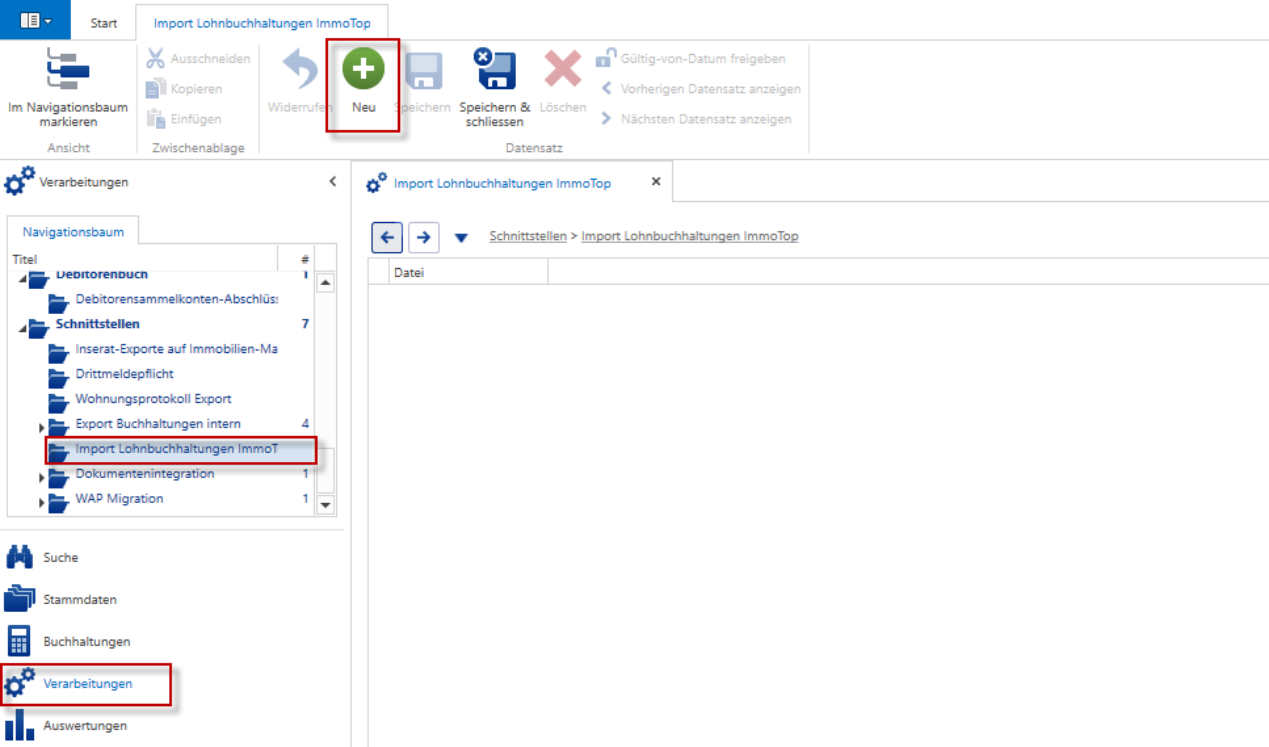Click the Schnittstellen breadcrumb link
1269x747 pixels.
pyautogui.click(x=528, y=237)
